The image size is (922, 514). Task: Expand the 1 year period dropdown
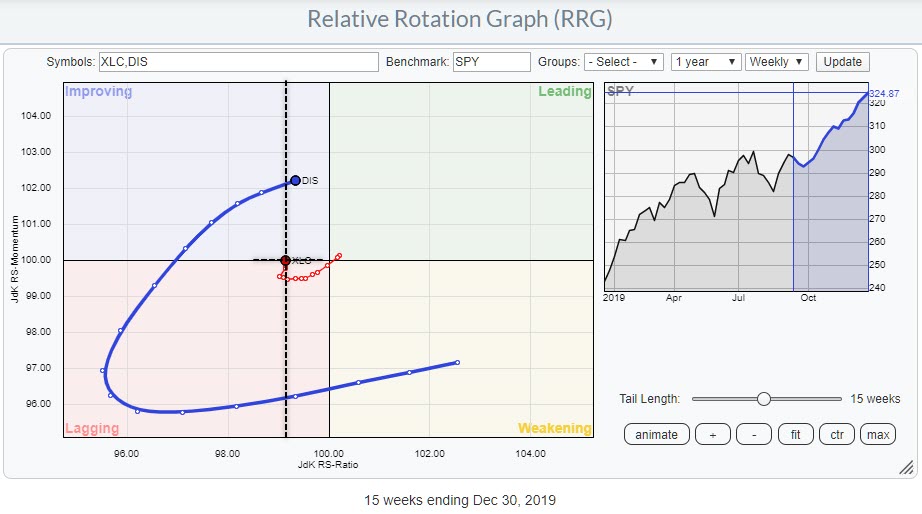click(x=706, y=62)
